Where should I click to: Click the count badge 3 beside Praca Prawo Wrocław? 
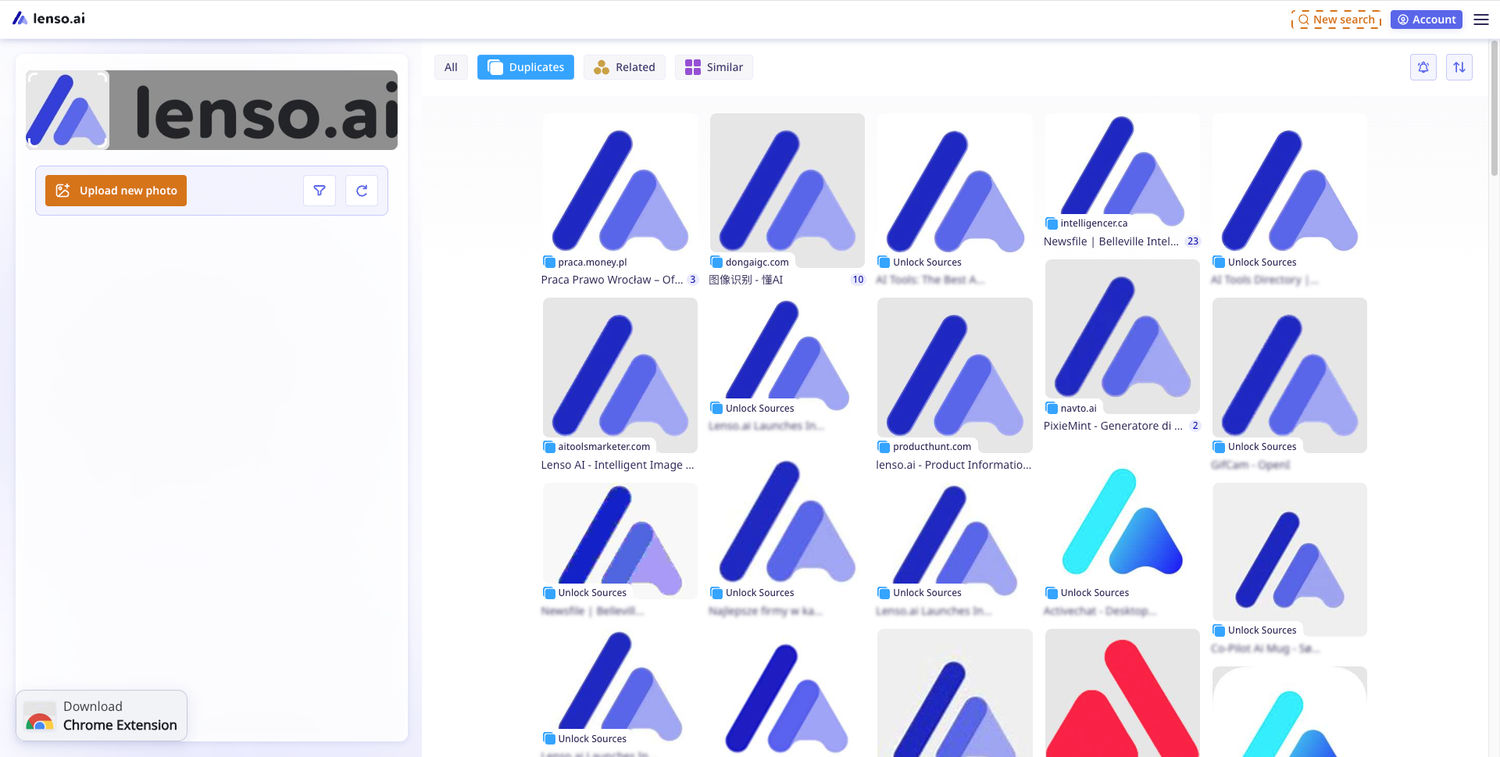692,280
